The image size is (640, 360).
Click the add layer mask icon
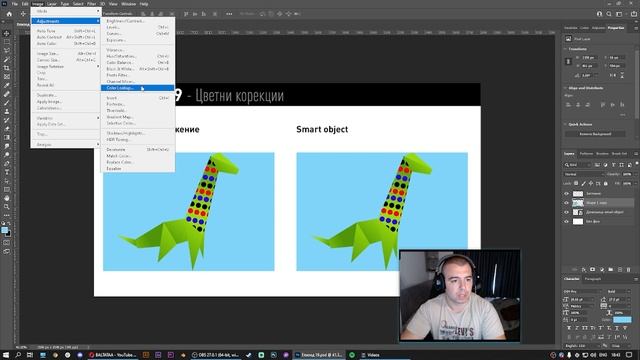pyautogui.click(x=592, y=270)
